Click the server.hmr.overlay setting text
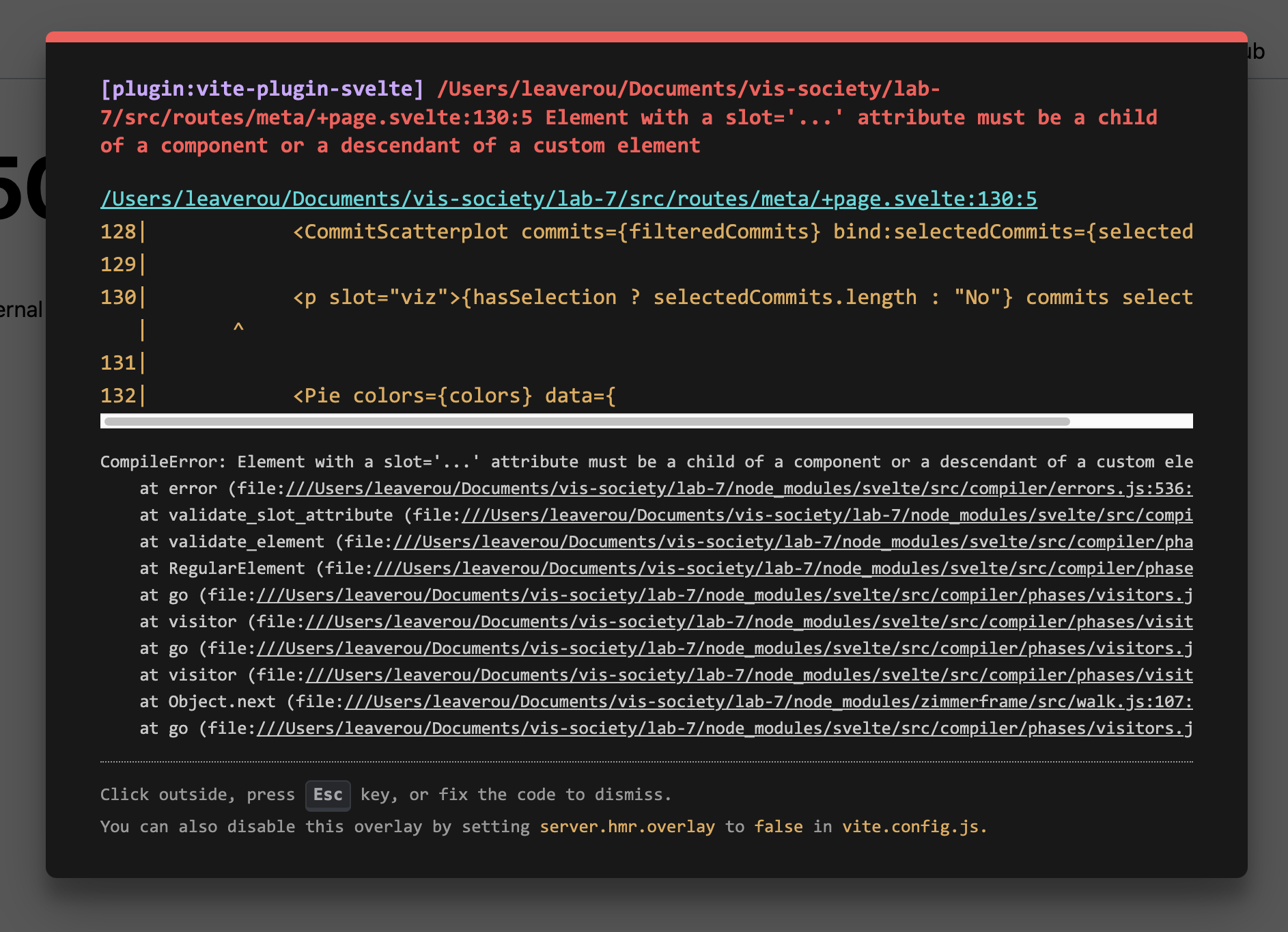The width and height of the screenshot is (1288, 932). [627, 827]
